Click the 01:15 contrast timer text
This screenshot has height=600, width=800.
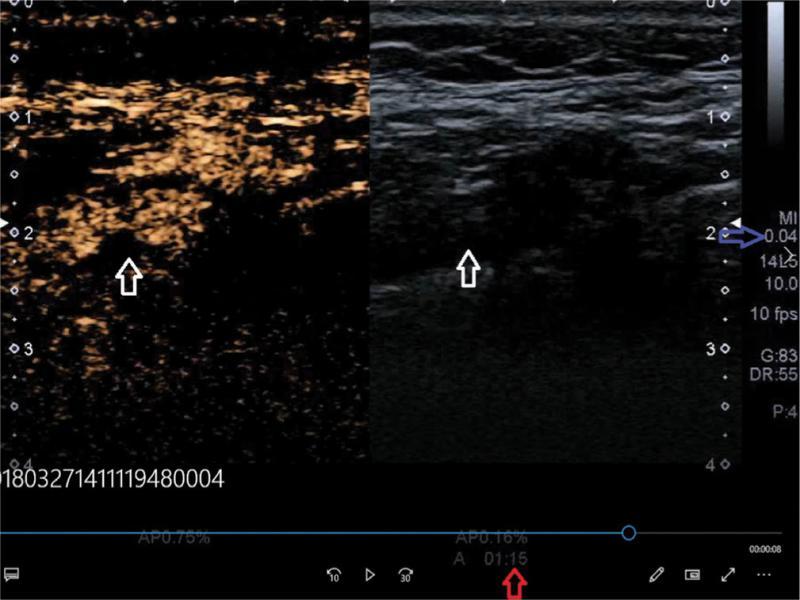tap(507, 558)
